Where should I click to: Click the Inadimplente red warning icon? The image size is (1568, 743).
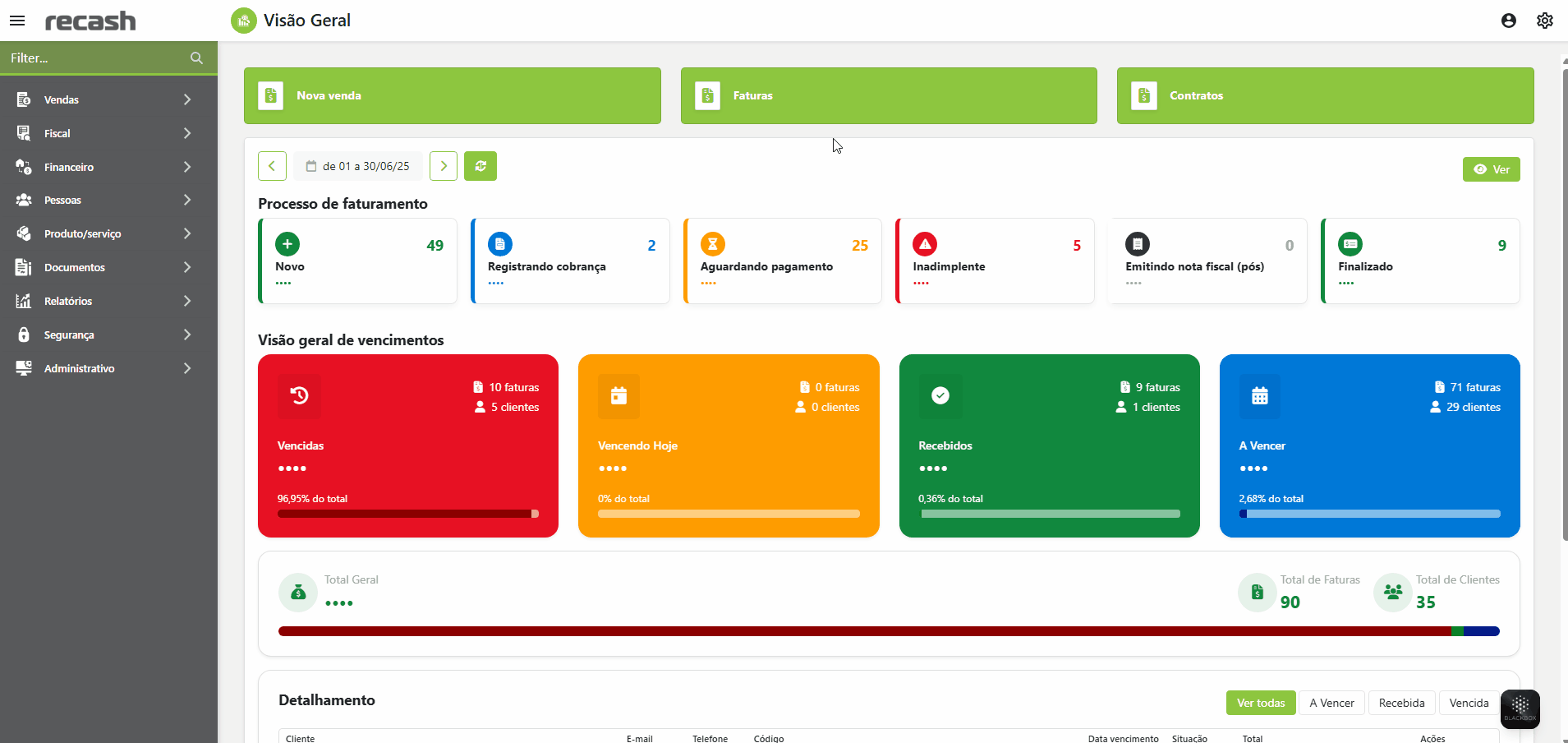click(x=925, y=244)
